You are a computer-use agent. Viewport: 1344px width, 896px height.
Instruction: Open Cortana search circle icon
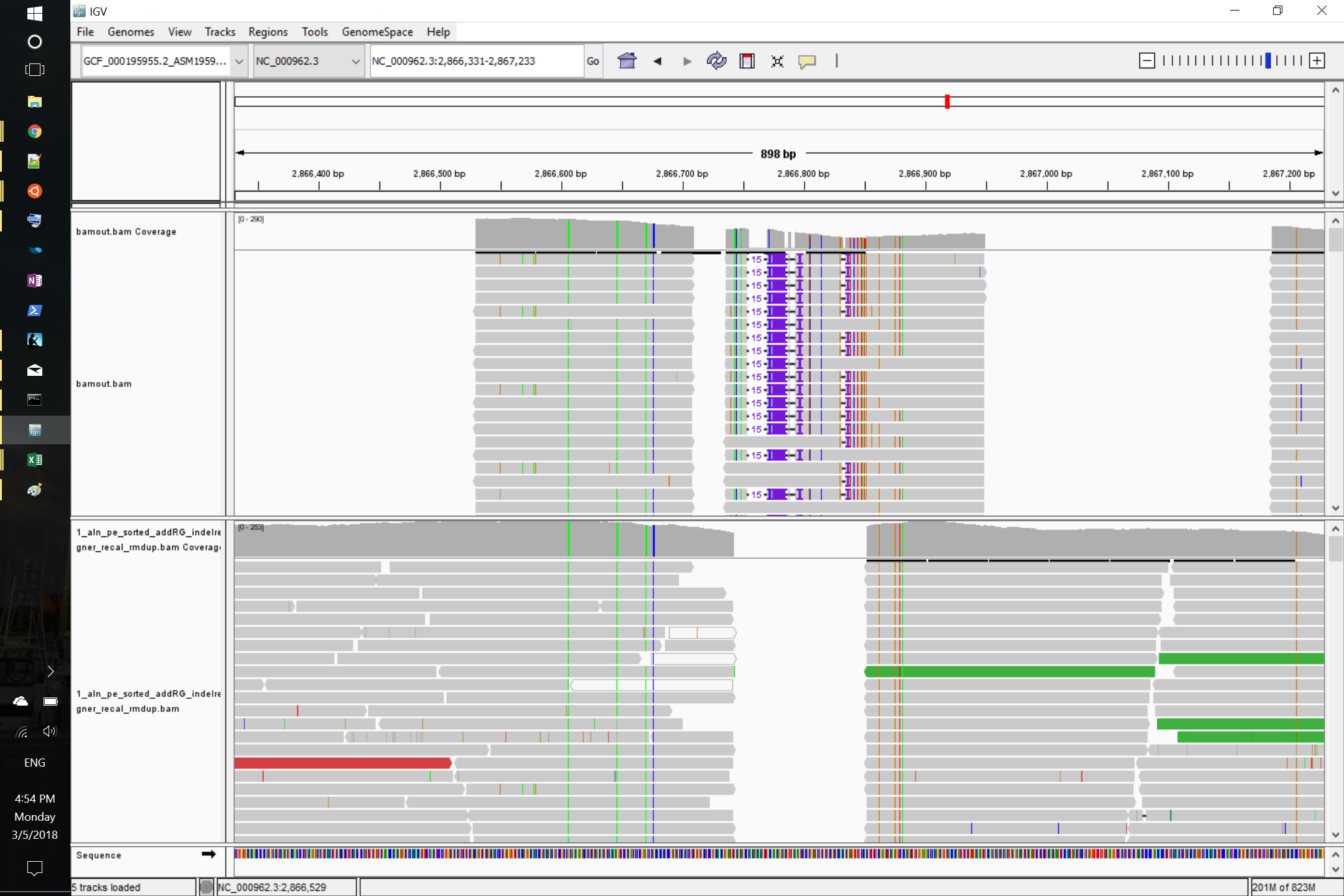[35, 42]
